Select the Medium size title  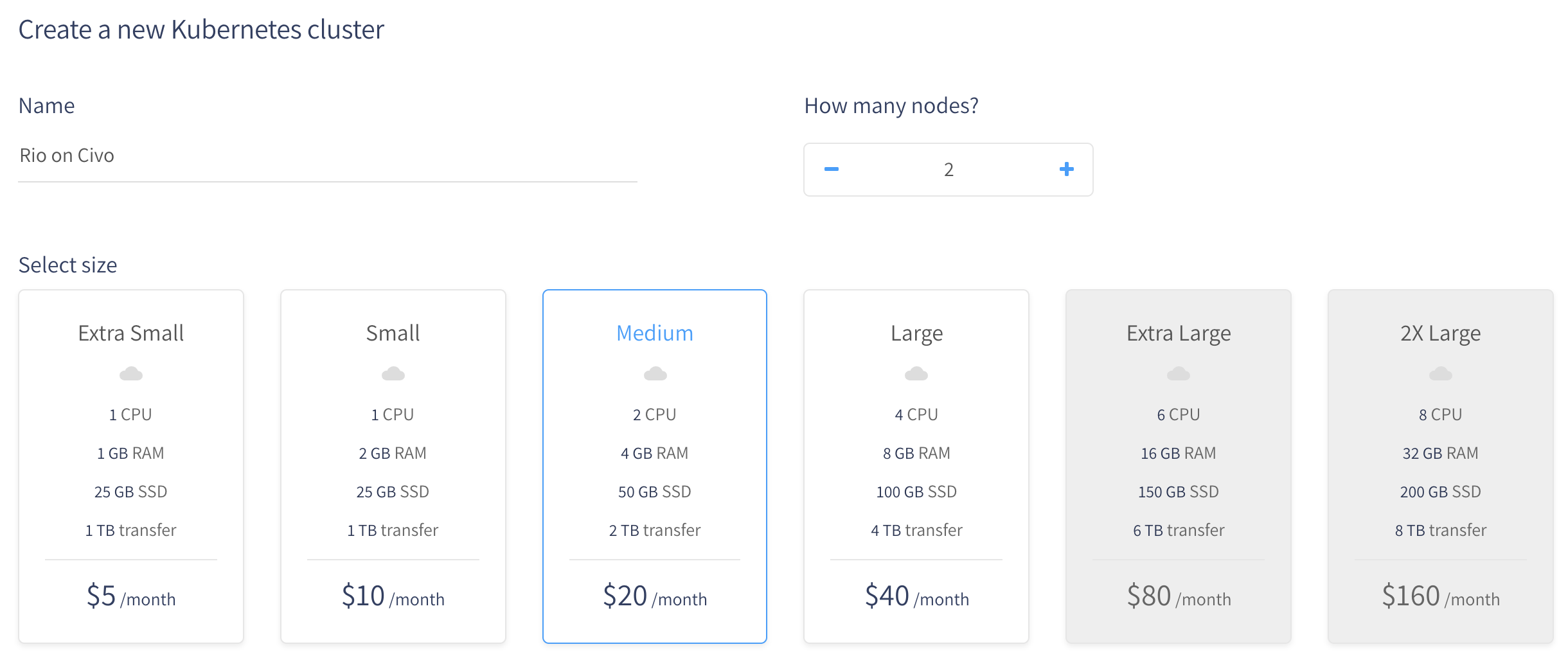click(x=655, y=333)
